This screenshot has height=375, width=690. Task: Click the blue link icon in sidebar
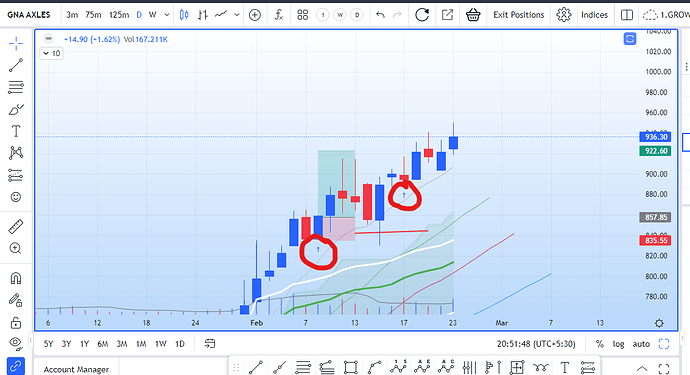[x=16, y=366]
